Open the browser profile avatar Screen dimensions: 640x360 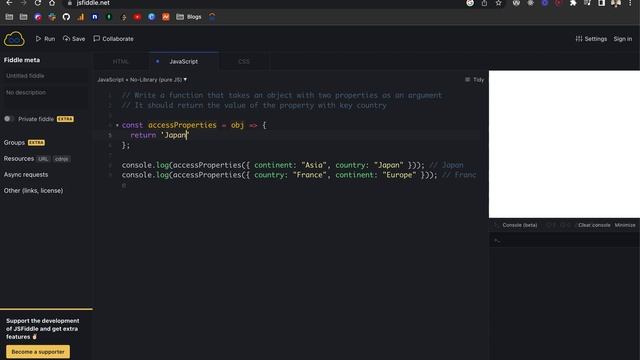point(616,3)
